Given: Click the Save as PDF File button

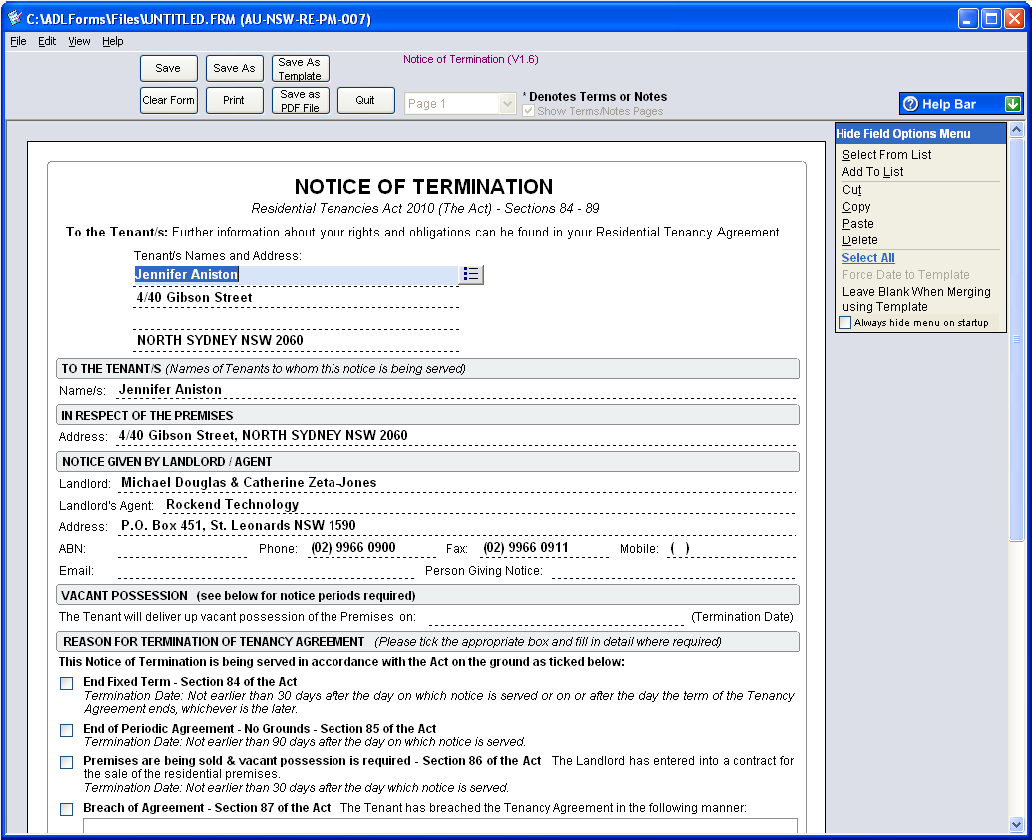Looking at the screenshot, I should (x=300, y=101).
